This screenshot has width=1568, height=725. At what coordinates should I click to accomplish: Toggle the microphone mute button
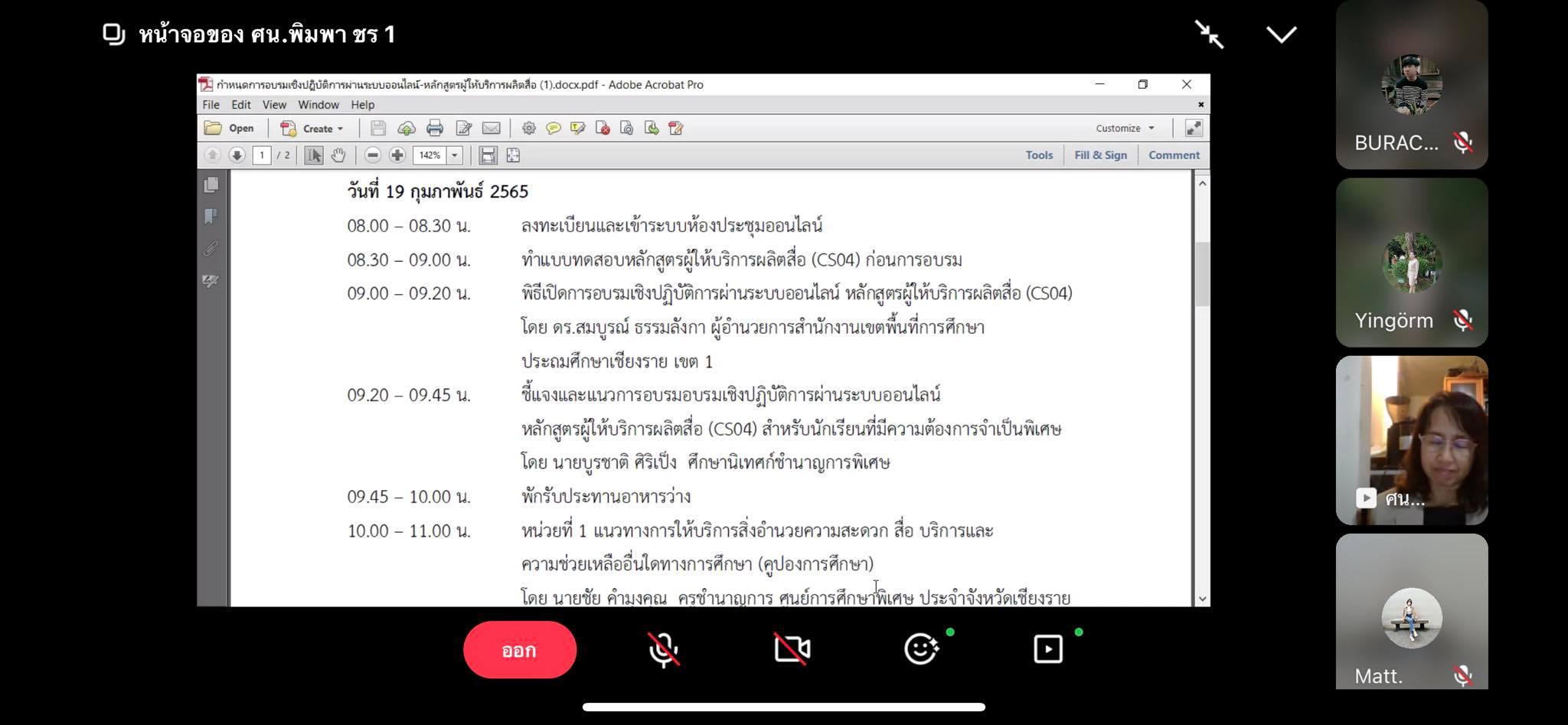(x=663, y=650)
